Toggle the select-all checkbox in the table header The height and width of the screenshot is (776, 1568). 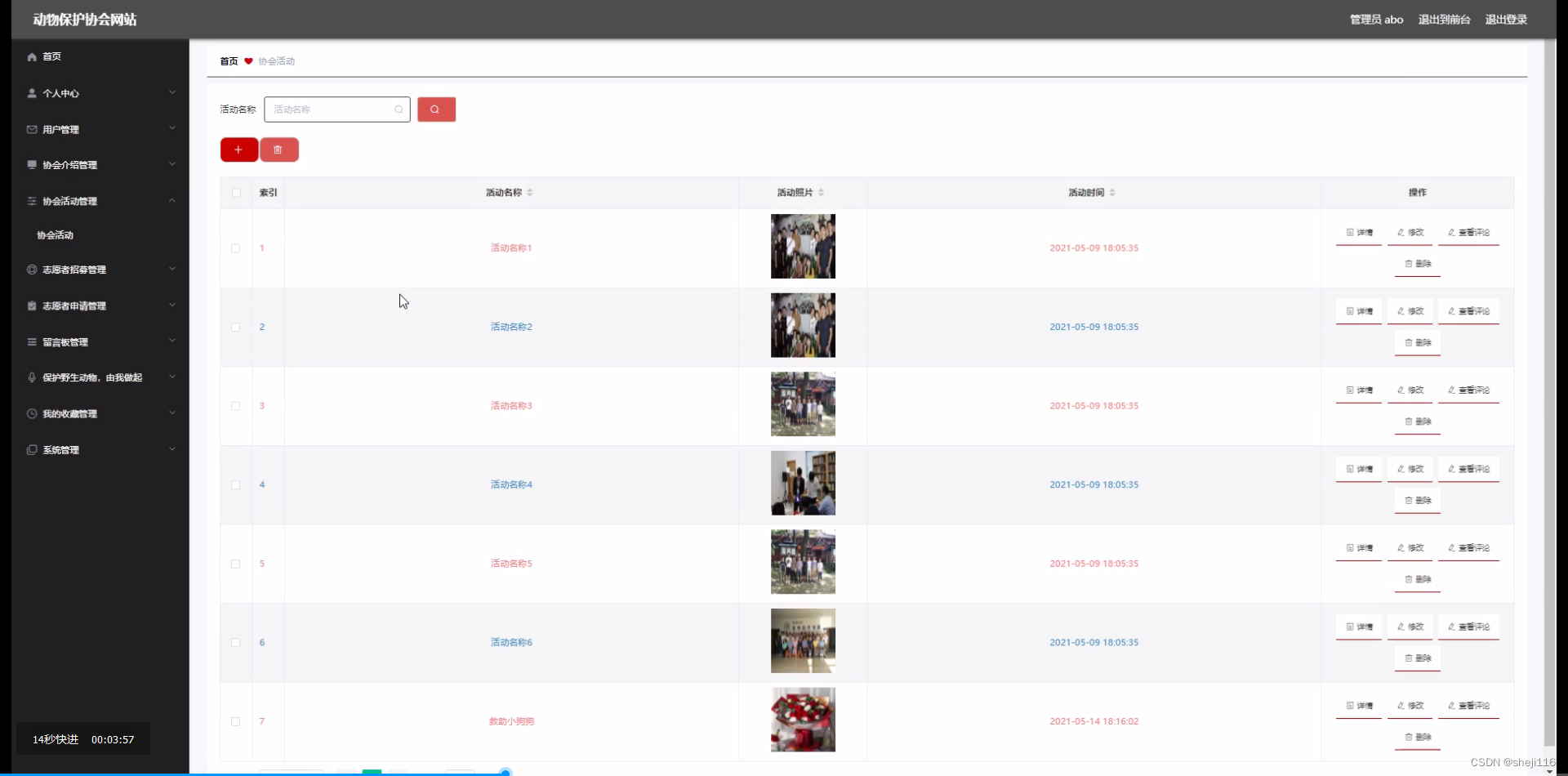point(236,193)
